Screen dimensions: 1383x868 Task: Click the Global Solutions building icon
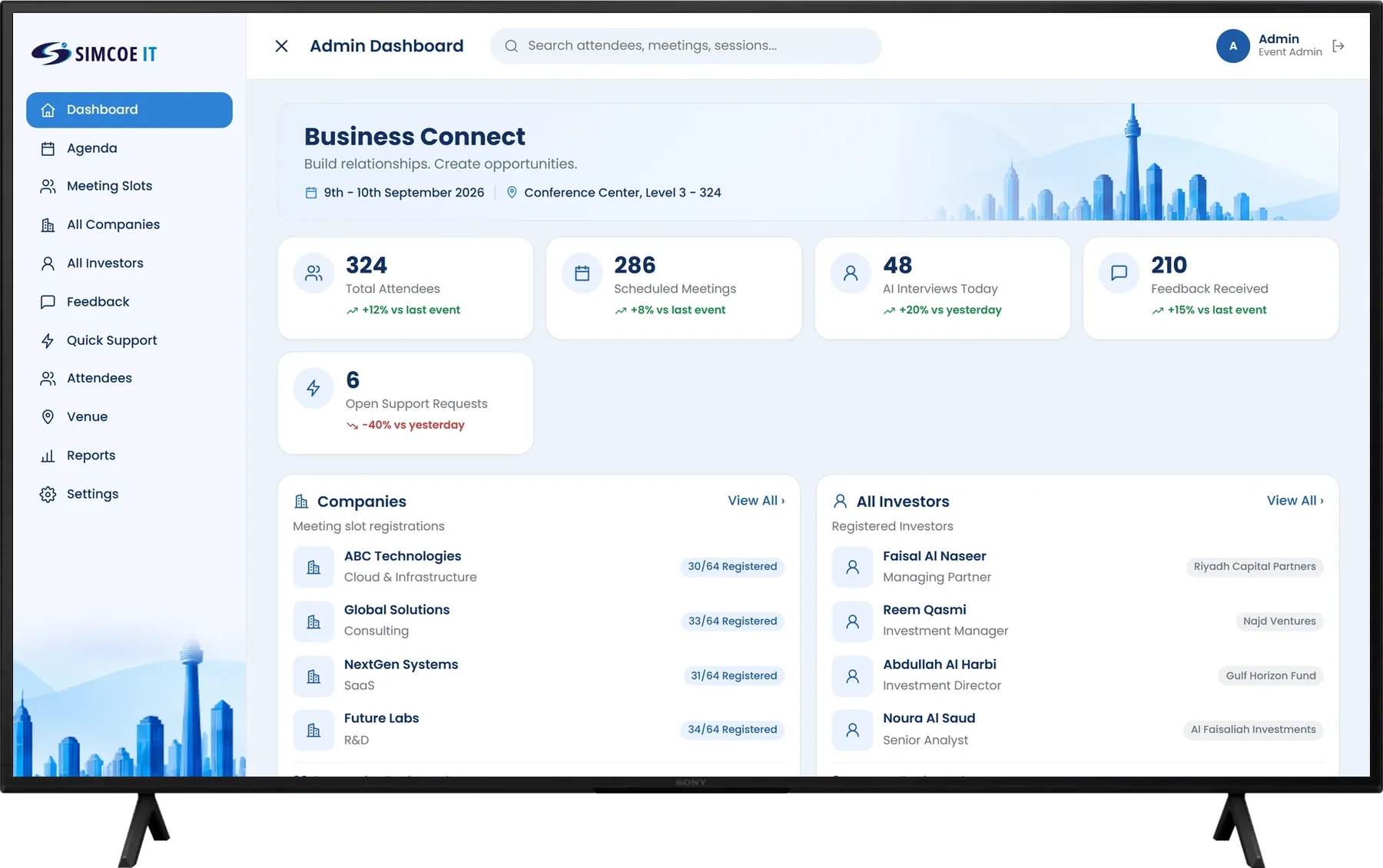[x=313, y=621]
